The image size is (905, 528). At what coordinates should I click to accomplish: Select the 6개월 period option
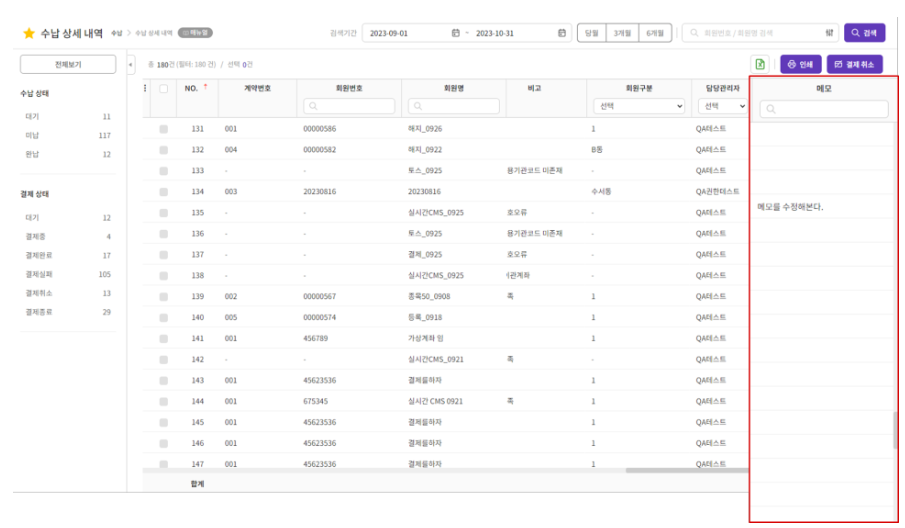coord(655,33)
